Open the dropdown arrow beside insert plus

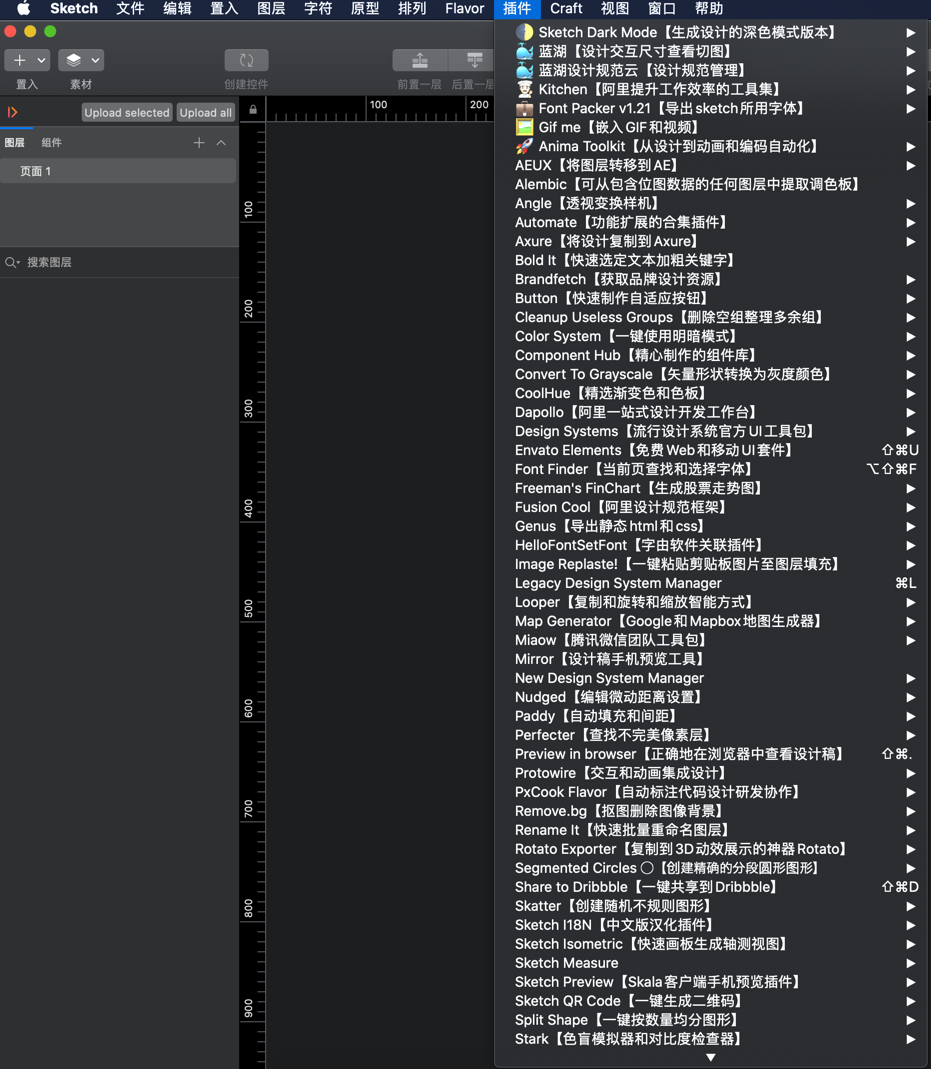[42, 60]
